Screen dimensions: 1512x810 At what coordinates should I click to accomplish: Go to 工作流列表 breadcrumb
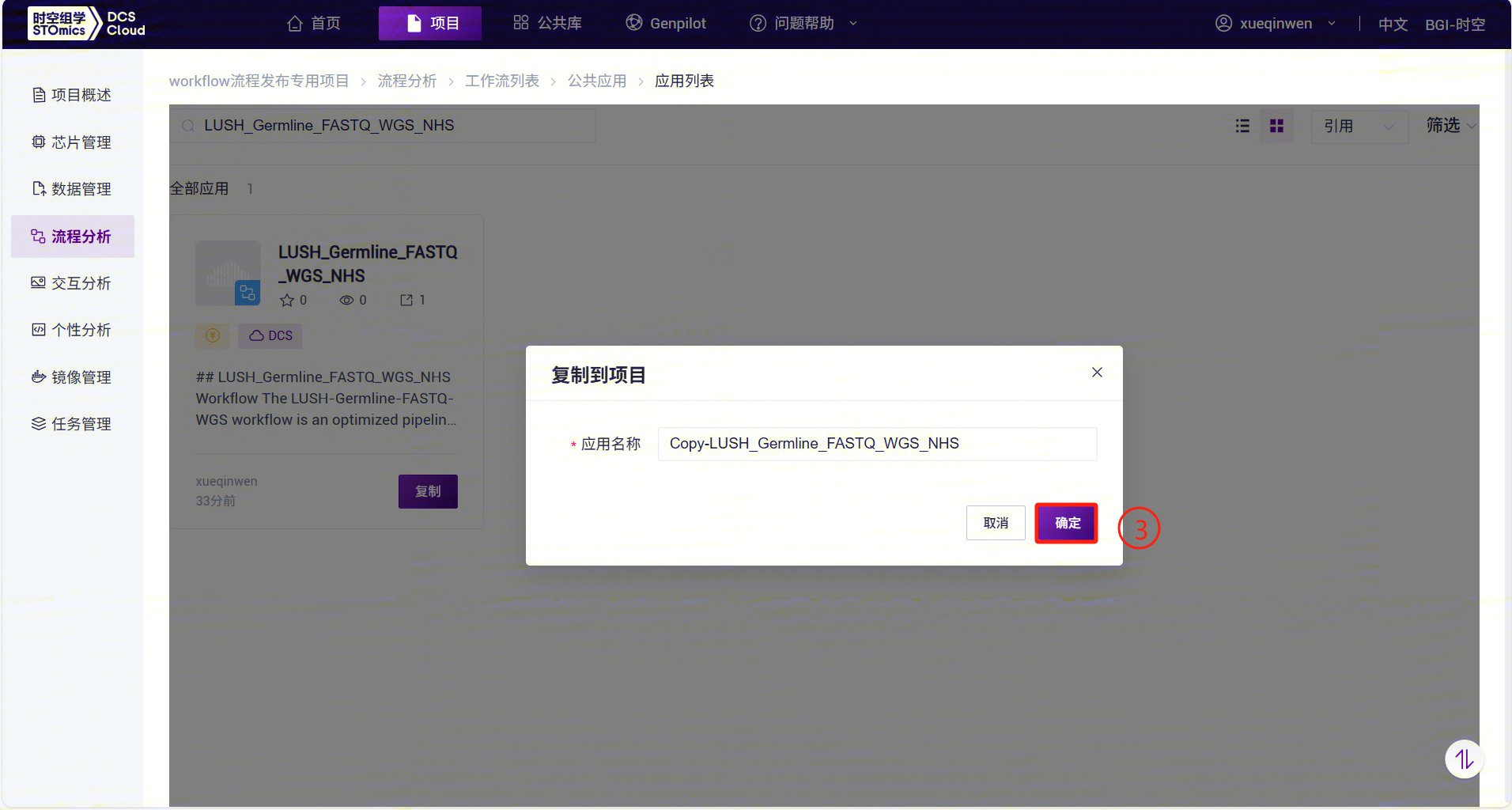pos(502,81)
